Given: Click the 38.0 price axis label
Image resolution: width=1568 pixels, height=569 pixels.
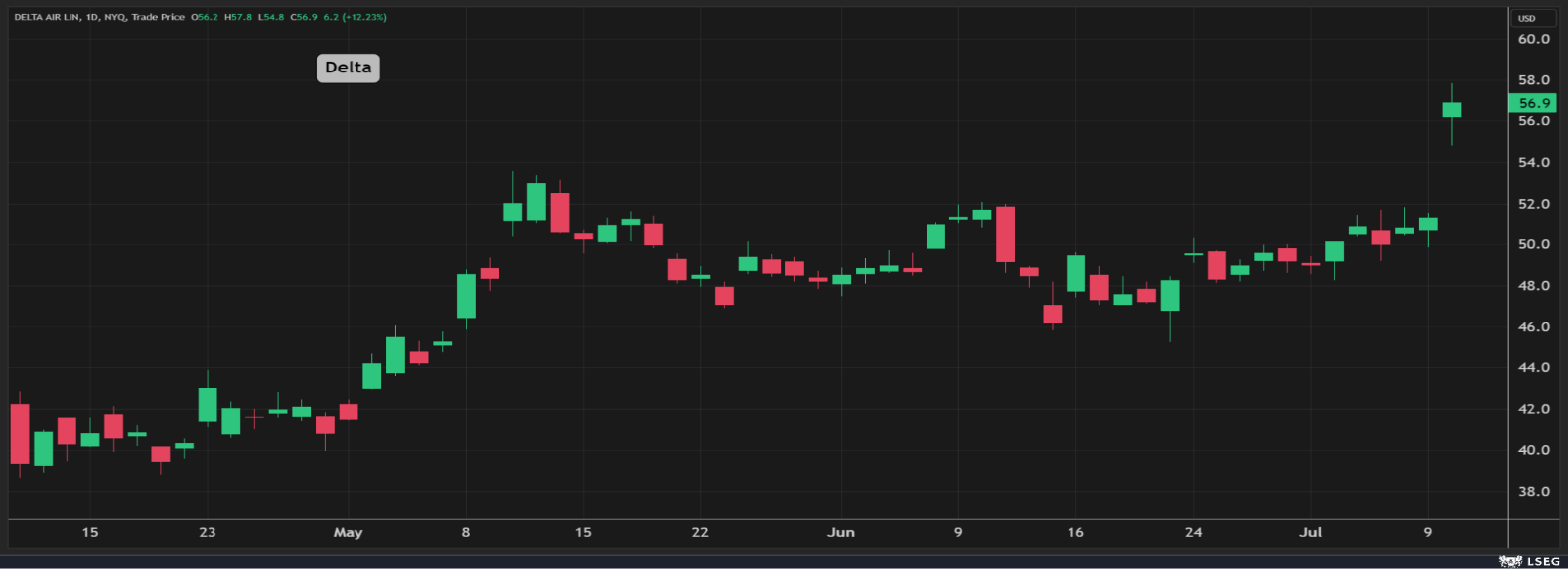Looking at the screenshot, I should [1533, 491].
